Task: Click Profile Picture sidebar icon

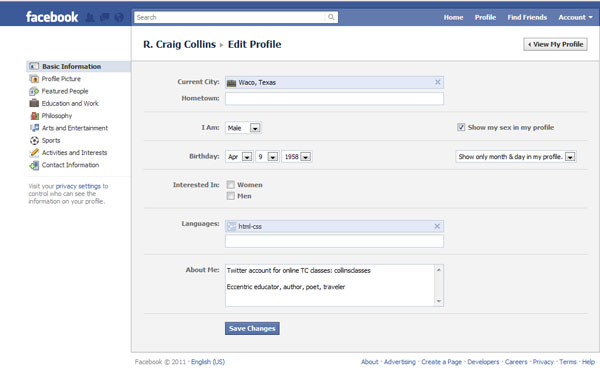Action: click(34, 79)
